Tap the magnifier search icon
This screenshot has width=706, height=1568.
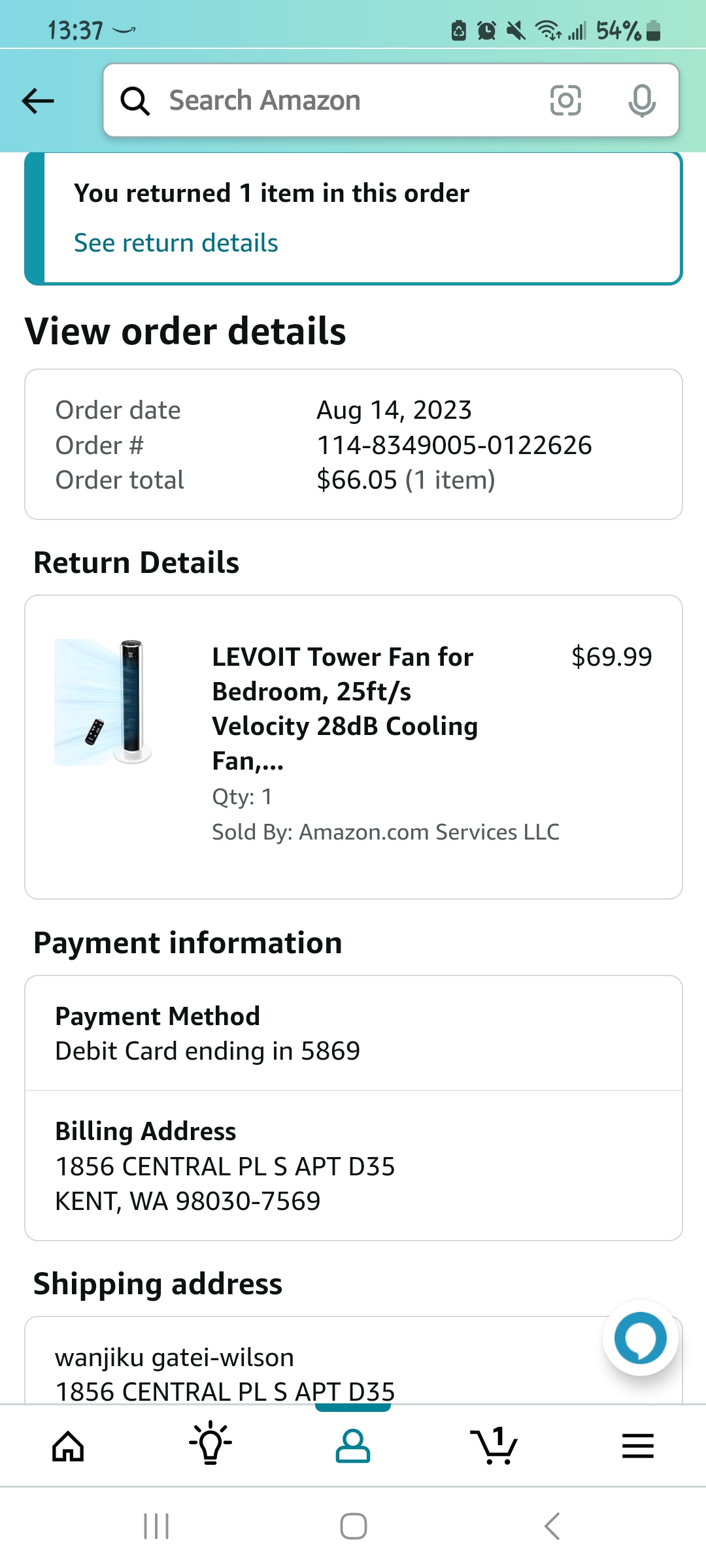pos(135,101)
